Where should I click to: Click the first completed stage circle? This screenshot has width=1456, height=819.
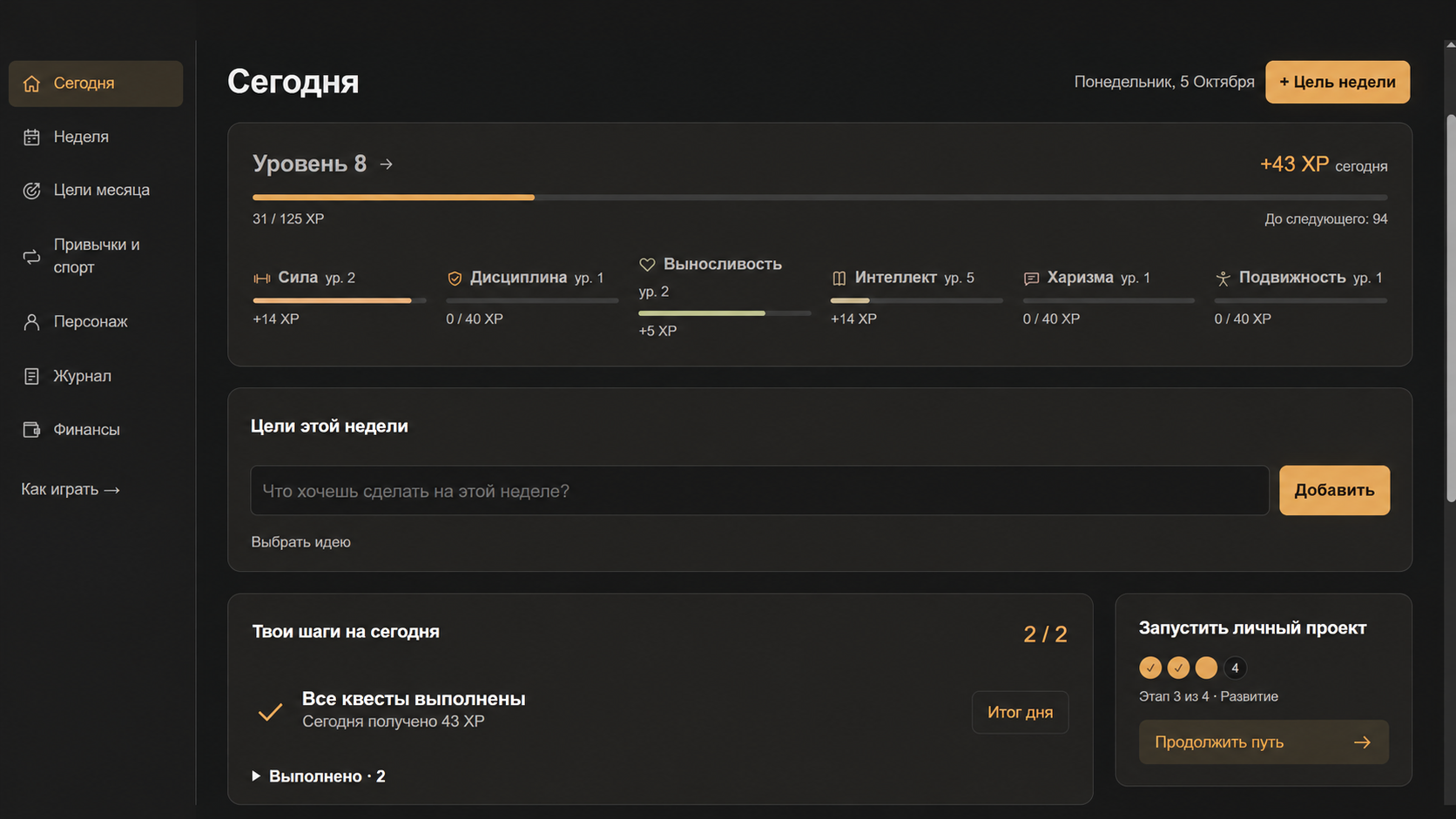coord(1150,668)
